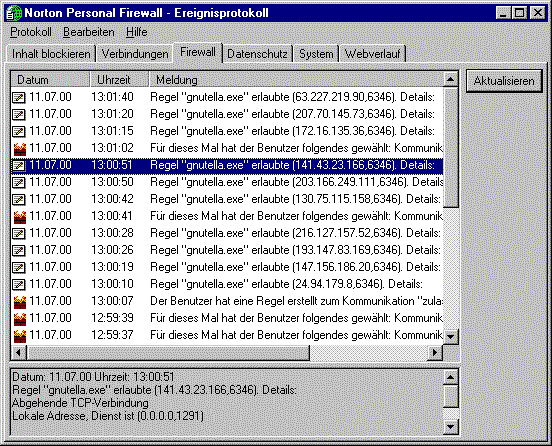Click the horizontal scrollbar right arrow
Viewport: 552px width, 446px height.
click(435, 352)
